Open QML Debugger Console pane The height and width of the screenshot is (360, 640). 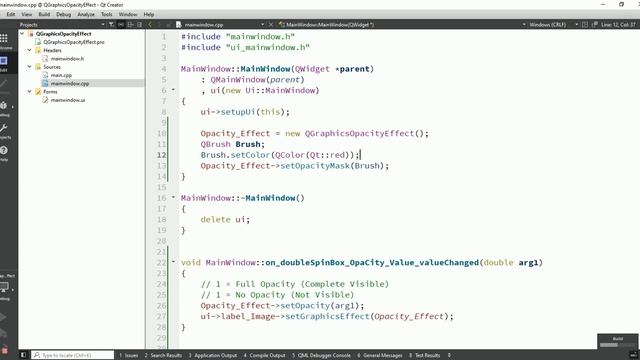click(x=321, y=355)
